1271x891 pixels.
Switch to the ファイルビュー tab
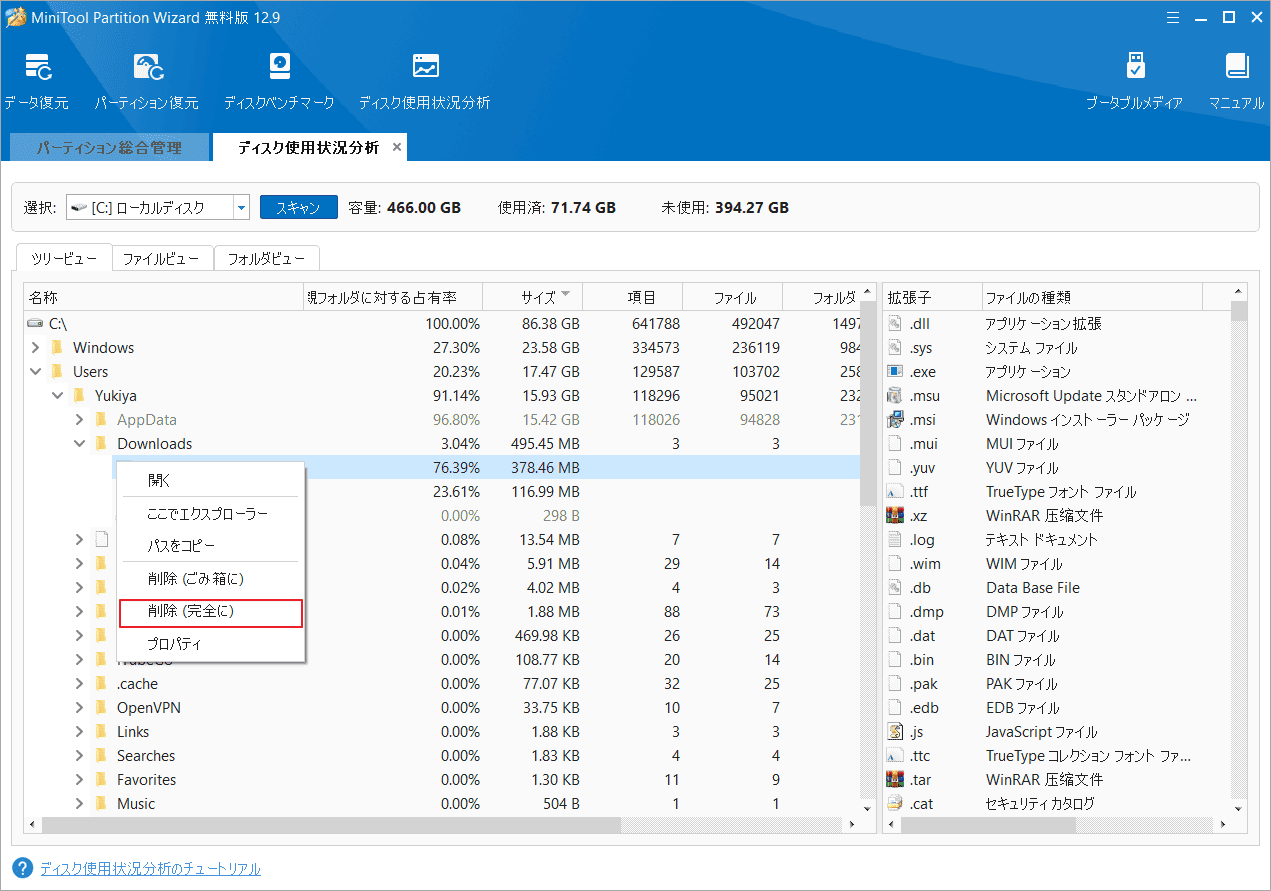coord(162,259)
